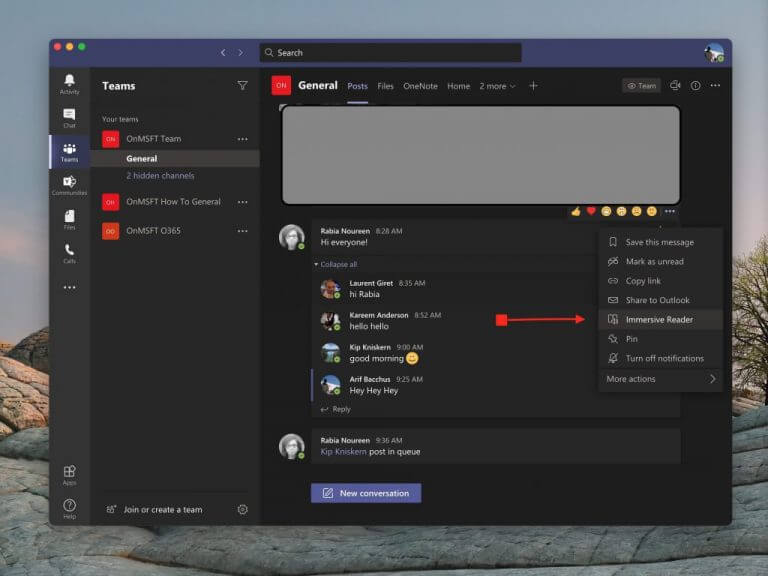Screen dimensions: 768x576
Task: Click the General channel red ON avatar
Action: [x=281, y=85]
